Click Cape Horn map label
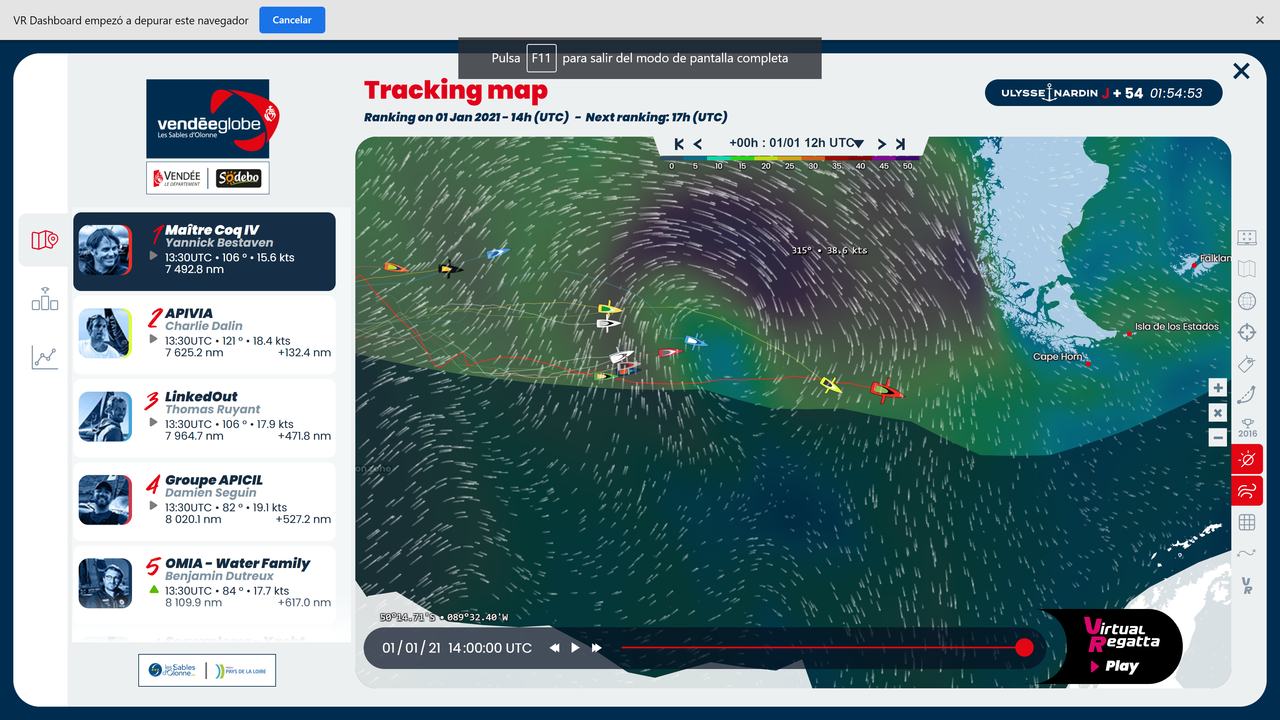 (1058, 357)
